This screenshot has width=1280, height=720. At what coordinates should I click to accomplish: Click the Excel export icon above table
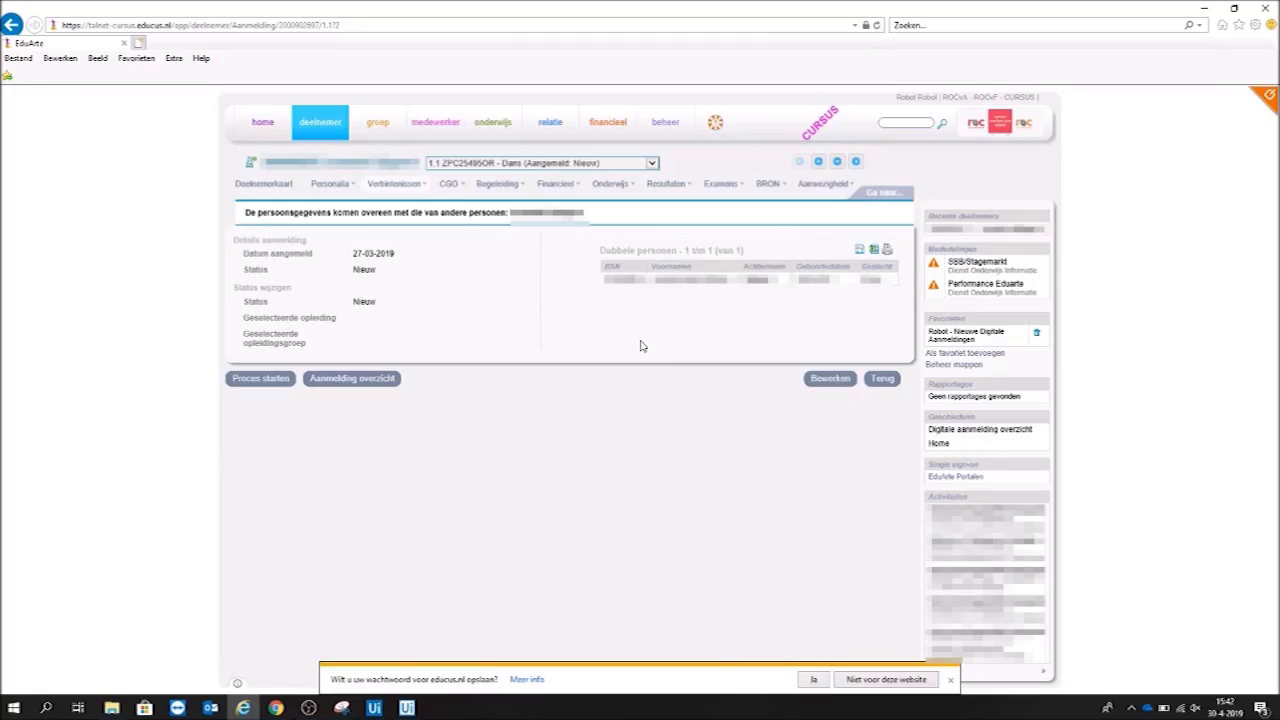(x=873, y=249)
